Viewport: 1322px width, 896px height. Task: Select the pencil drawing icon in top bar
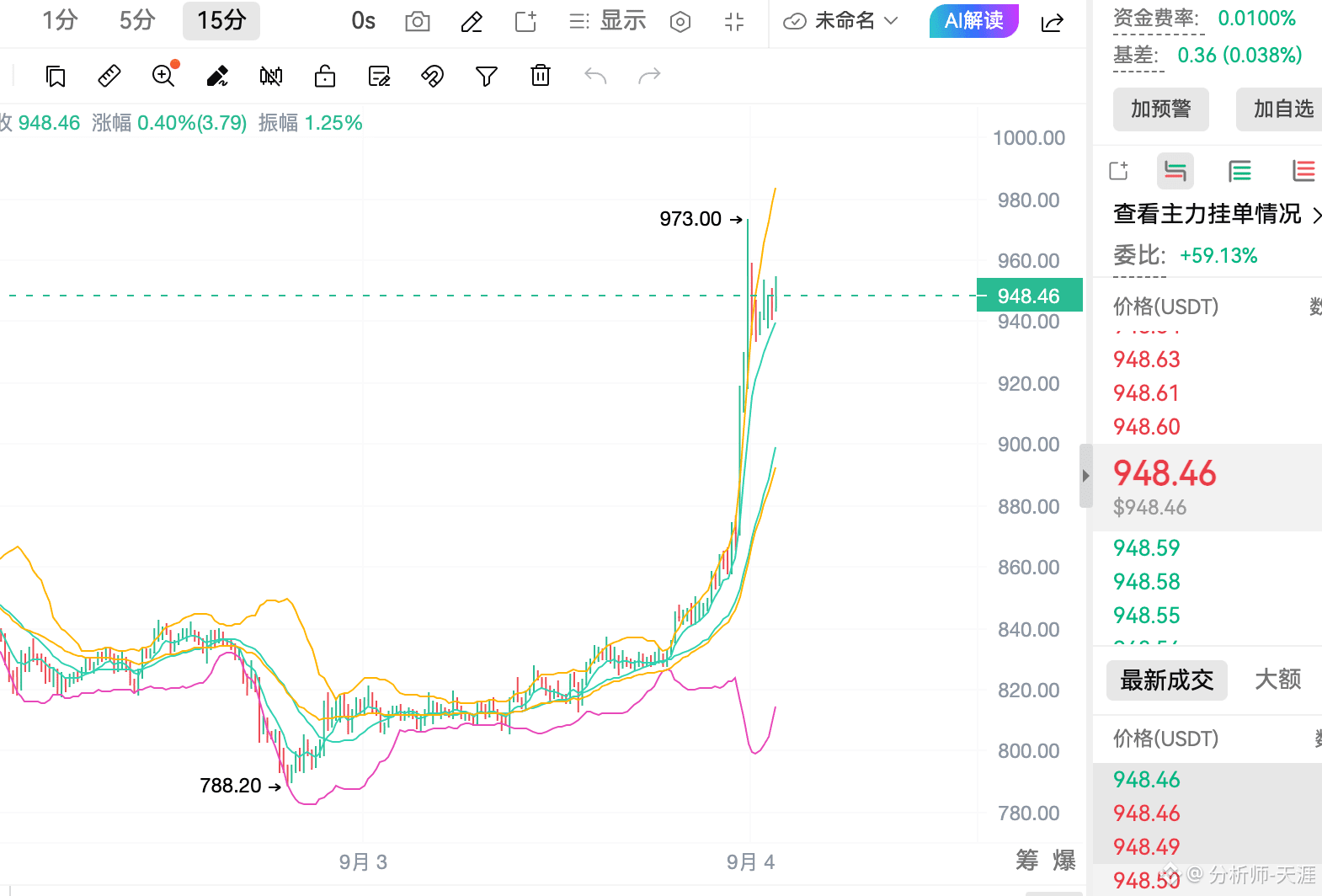[472, 22]
